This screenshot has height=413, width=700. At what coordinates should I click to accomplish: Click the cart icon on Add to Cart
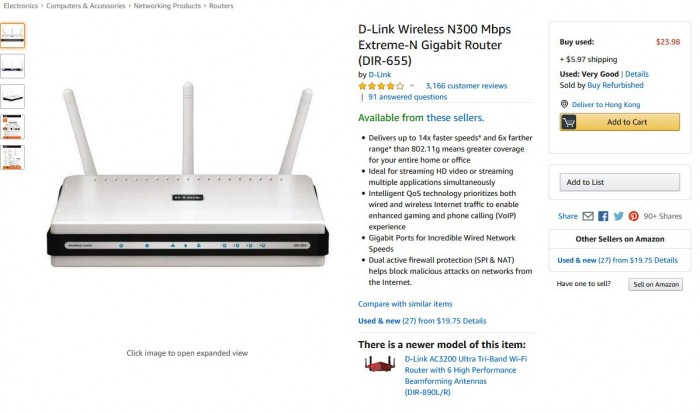click(x=568, y=122)
